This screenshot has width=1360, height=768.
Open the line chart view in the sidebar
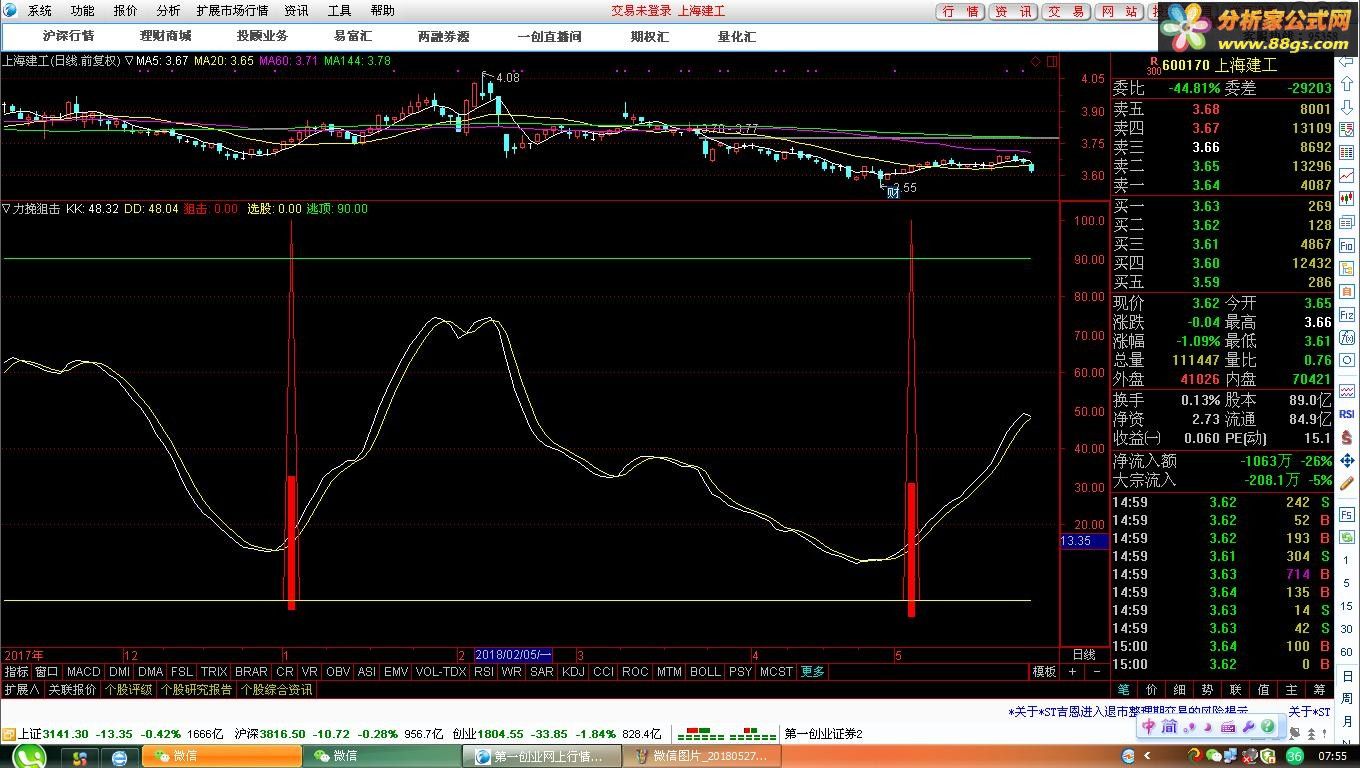tap(1346, 176)
